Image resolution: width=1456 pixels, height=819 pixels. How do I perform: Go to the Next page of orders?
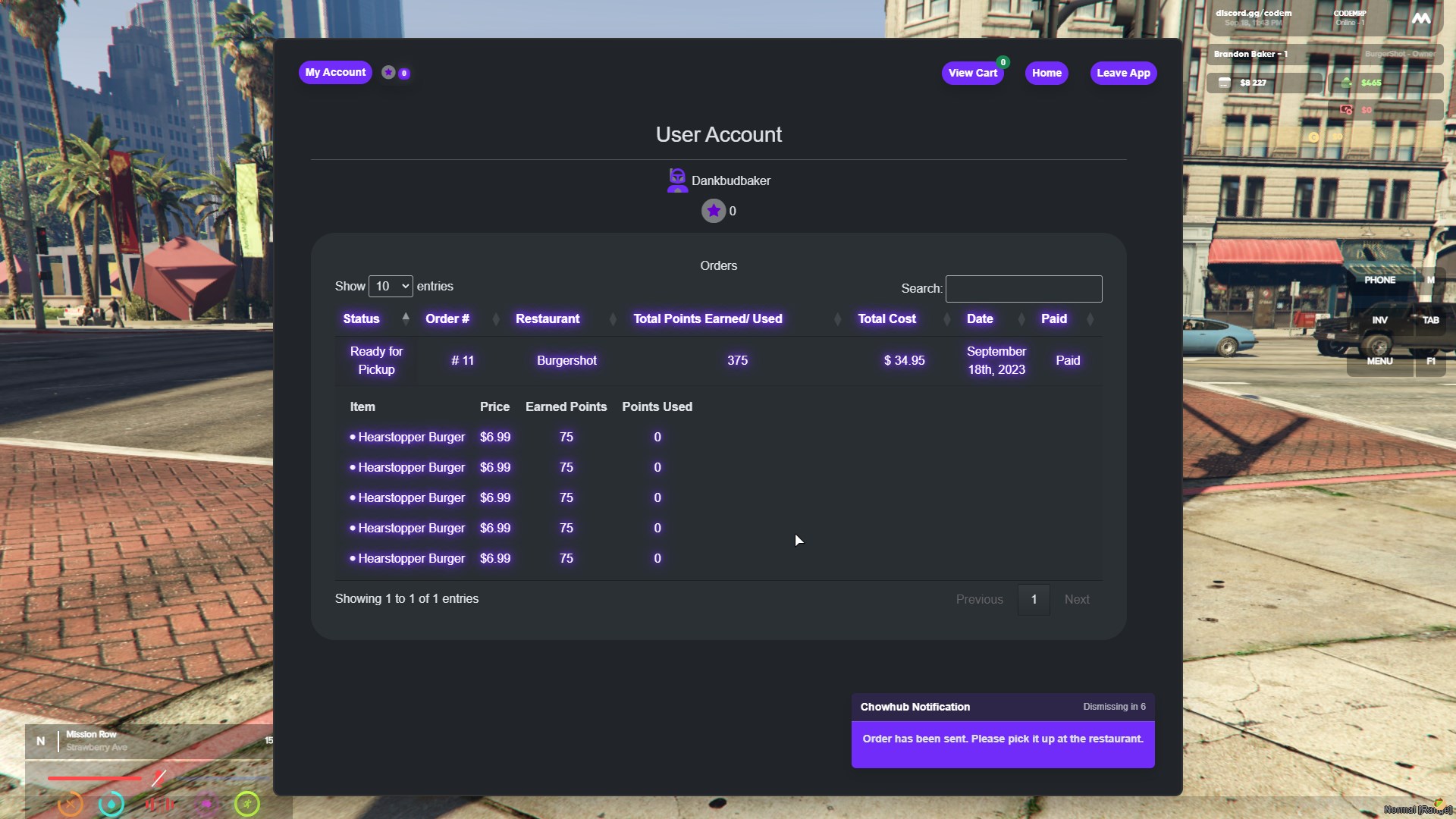[1077, 599]
